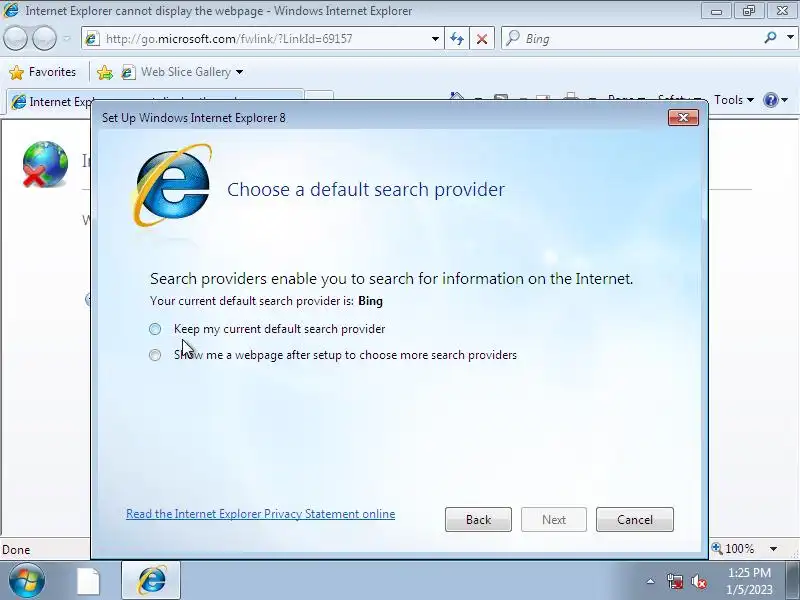This screenshot has width=800, height=600.
Task: Open the Tools menu
Action: [733, 100]
